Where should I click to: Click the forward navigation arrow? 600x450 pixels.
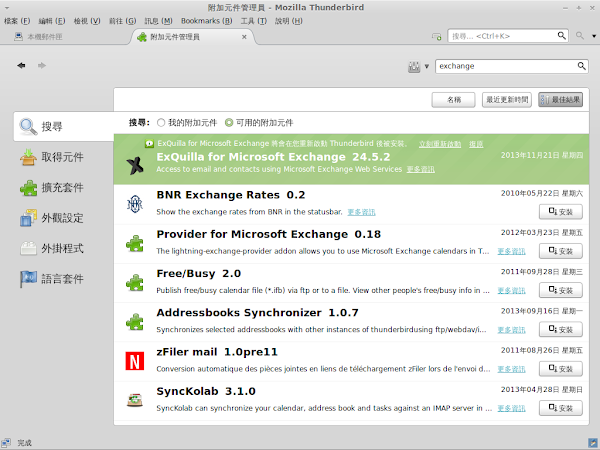42,65
